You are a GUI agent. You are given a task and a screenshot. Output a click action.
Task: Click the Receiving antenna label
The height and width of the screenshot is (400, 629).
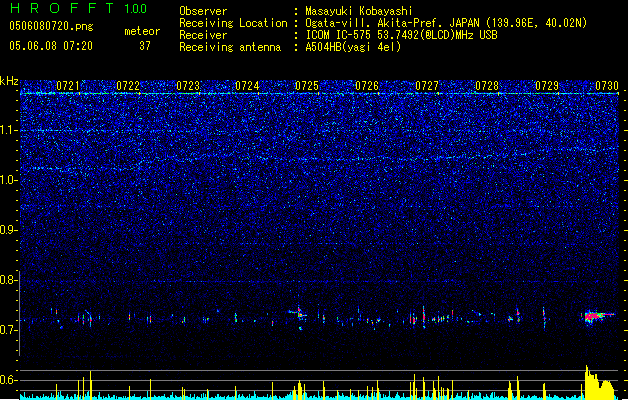click(230, 47)
